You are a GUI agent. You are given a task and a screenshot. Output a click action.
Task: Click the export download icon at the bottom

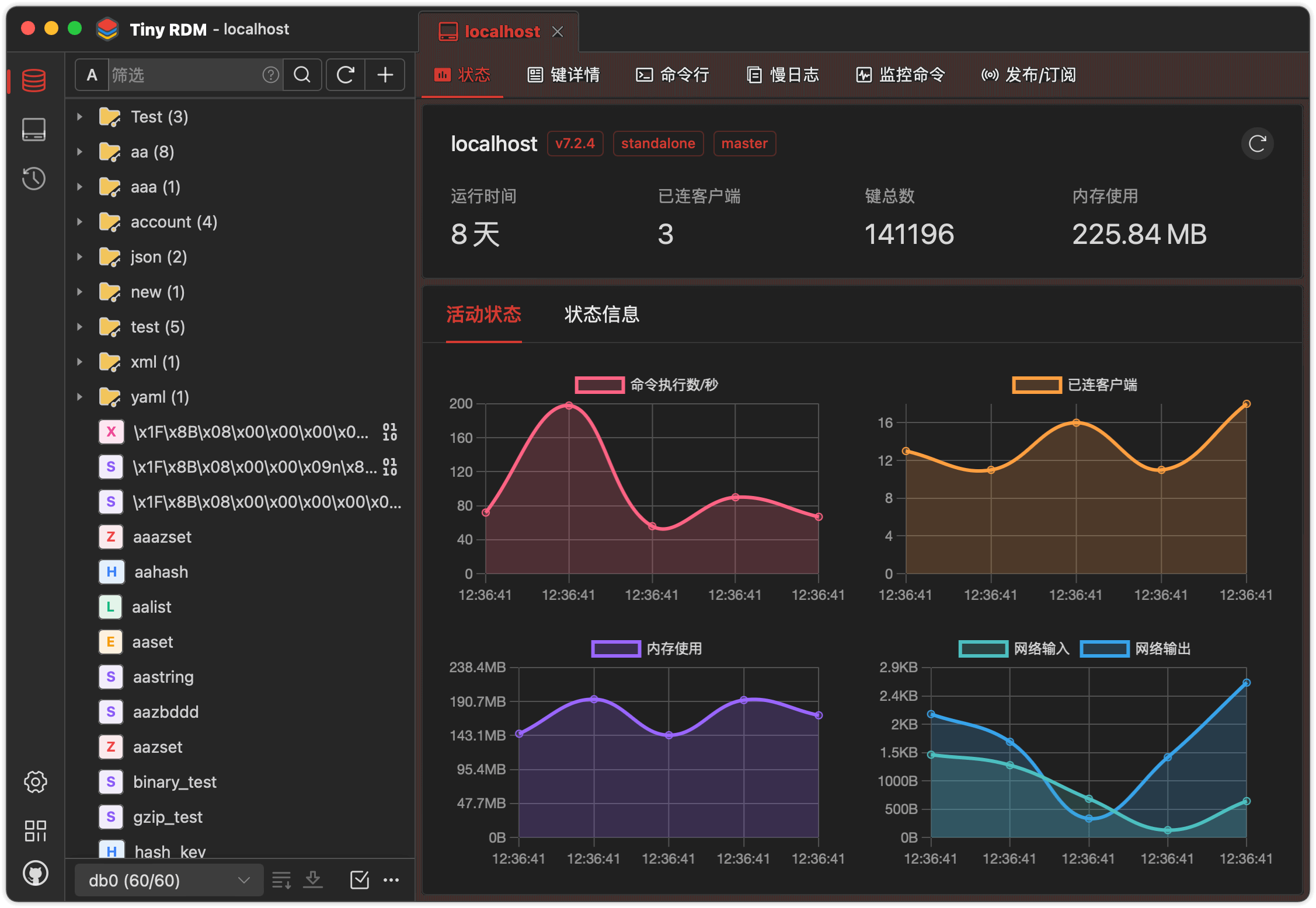click(x=314, y=879)
